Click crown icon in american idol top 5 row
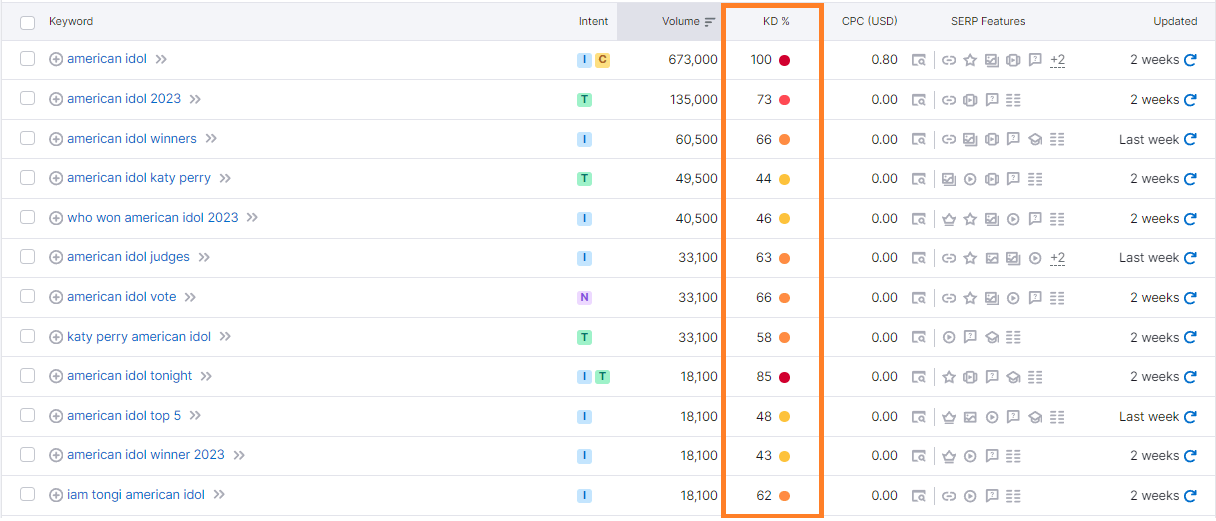 tap(949, 417)
